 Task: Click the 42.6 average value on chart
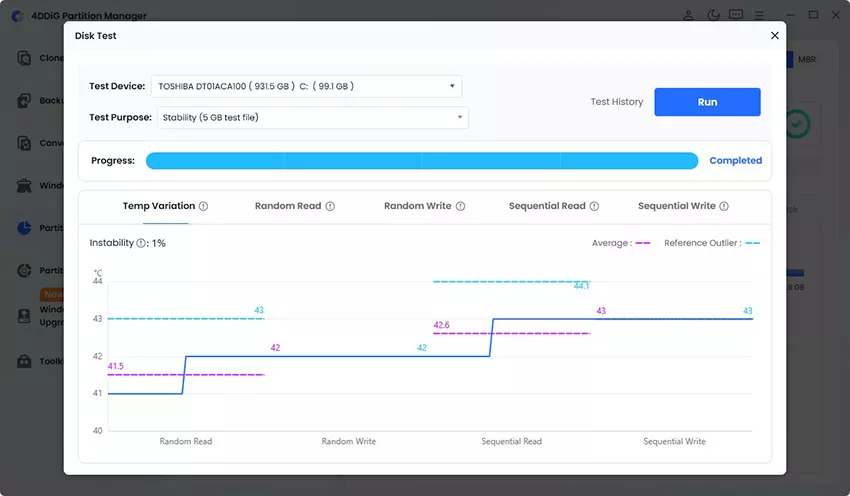pyautogui.click(x=441, y=325)
